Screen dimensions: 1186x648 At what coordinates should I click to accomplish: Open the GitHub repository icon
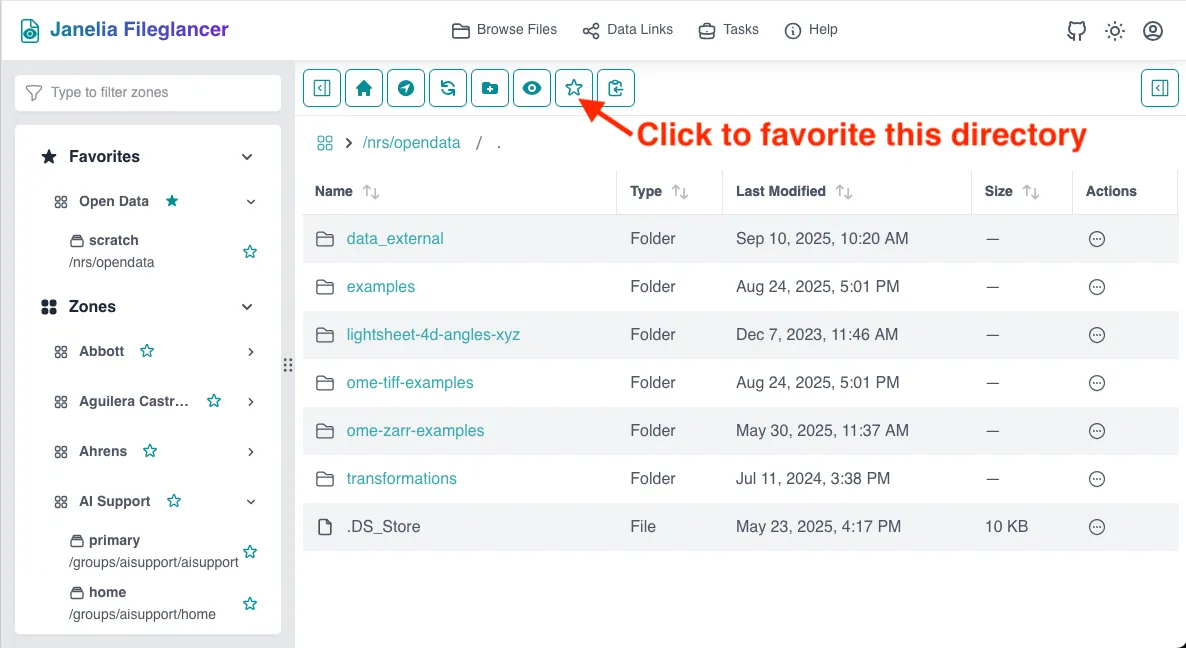click(1077, 31)
